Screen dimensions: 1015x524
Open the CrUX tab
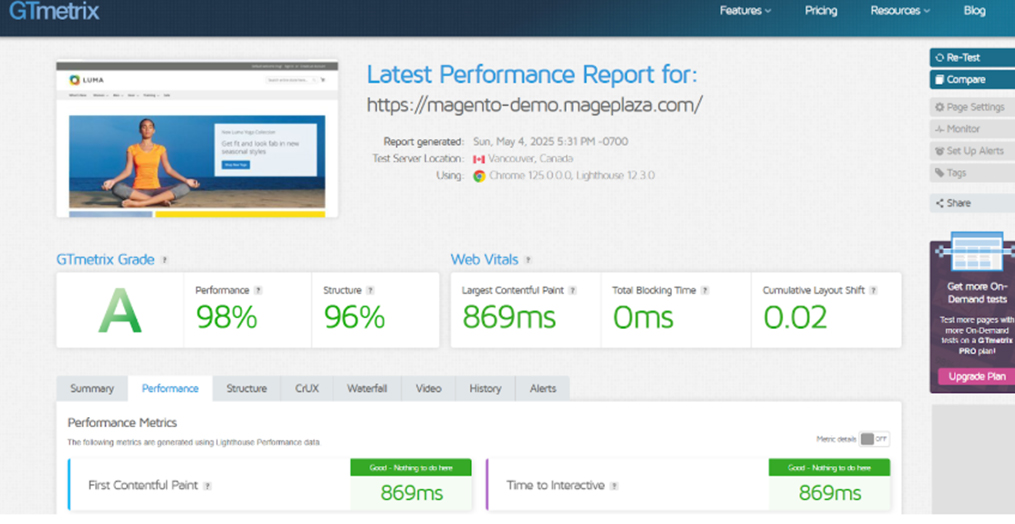pos(307,389)
